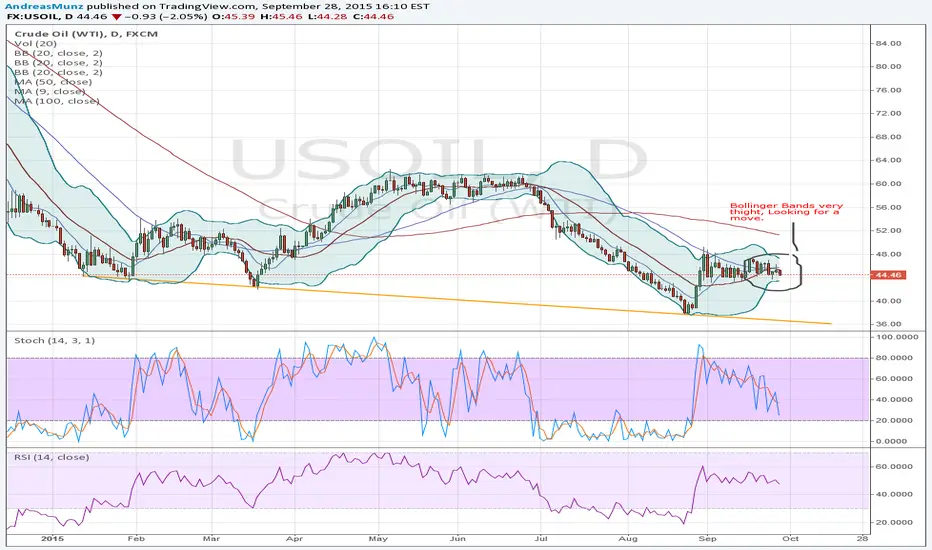
Task: Select the MA (50, close) indicator label
Action: pyautogui.click(x=53, y=82)
